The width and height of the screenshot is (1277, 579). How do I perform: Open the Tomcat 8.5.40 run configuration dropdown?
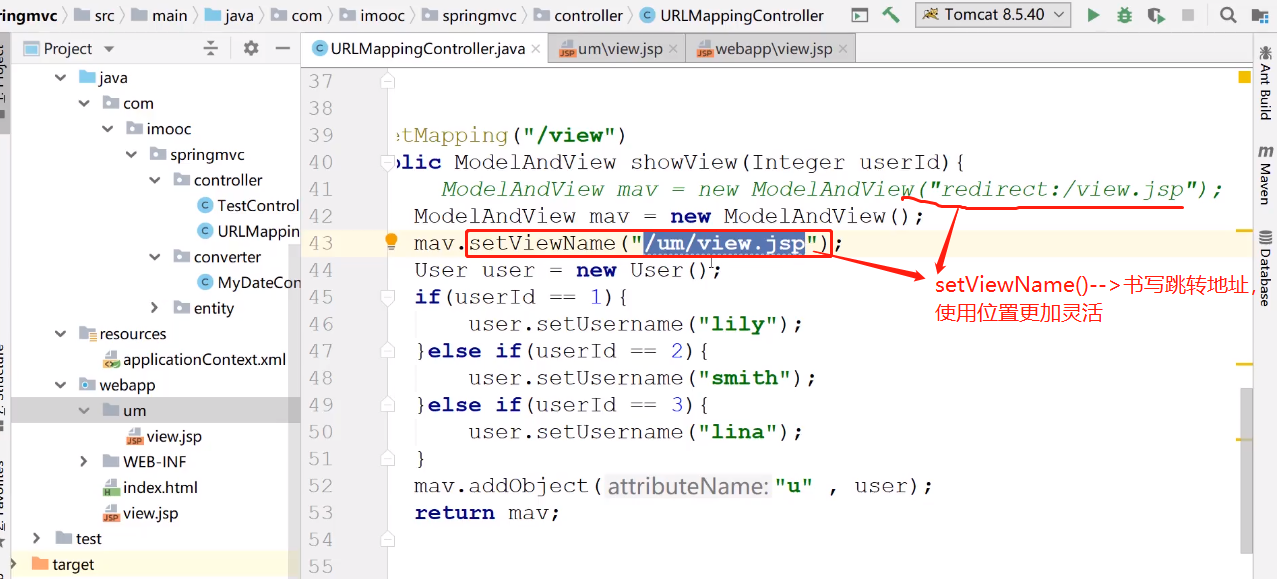click(x=992, y=15)
